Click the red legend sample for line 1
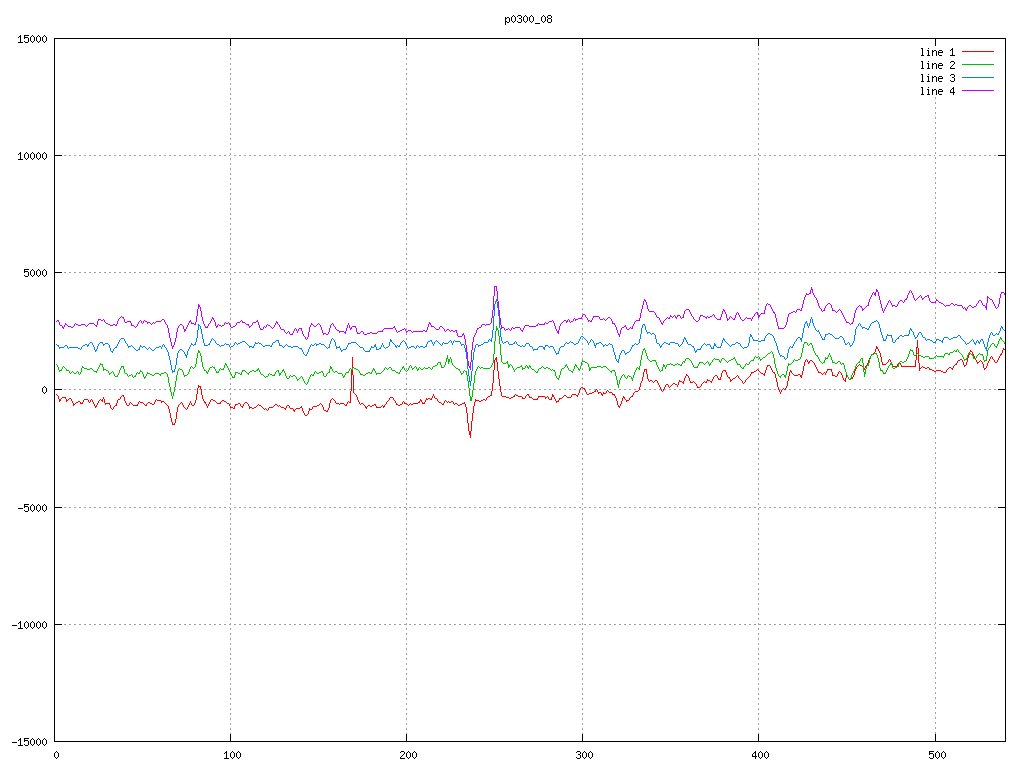This screenshot has width=1024, height=768. click(x=978, y=52)
